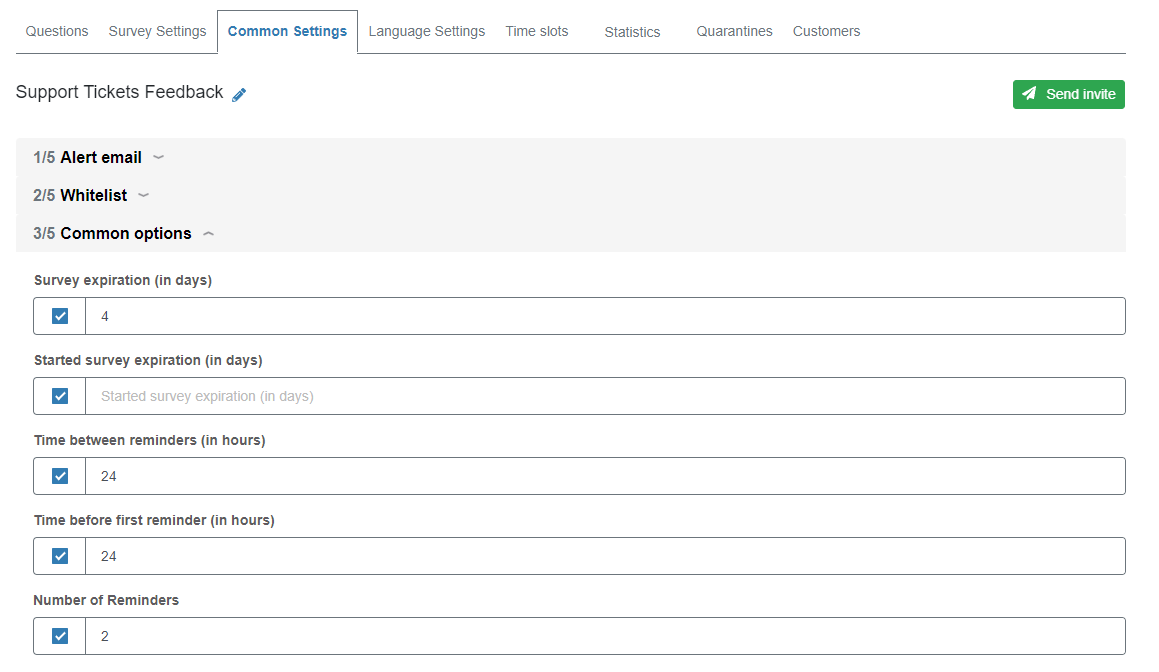1159x672 pixels.
Task: Toggle the Time before first reminder checkbox
Action: tap(60, 556)
